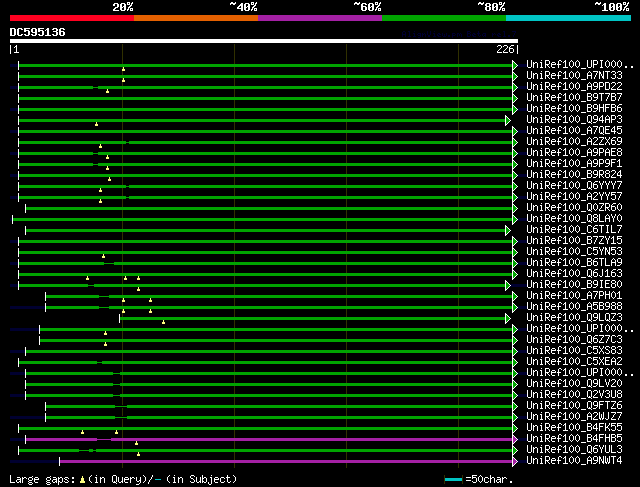Select the UniRef100_C5XEA2 label

point(574,362)
